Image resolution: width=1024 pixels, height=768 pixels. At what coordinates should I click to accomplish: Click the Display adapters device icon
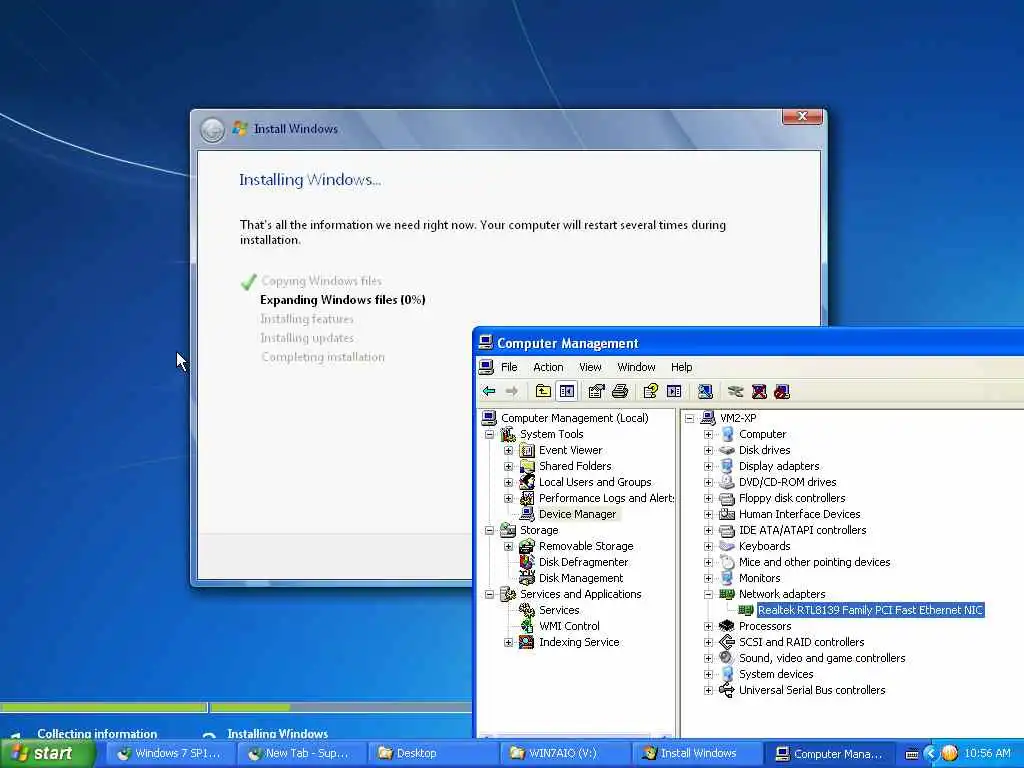(x=727, y=466)
